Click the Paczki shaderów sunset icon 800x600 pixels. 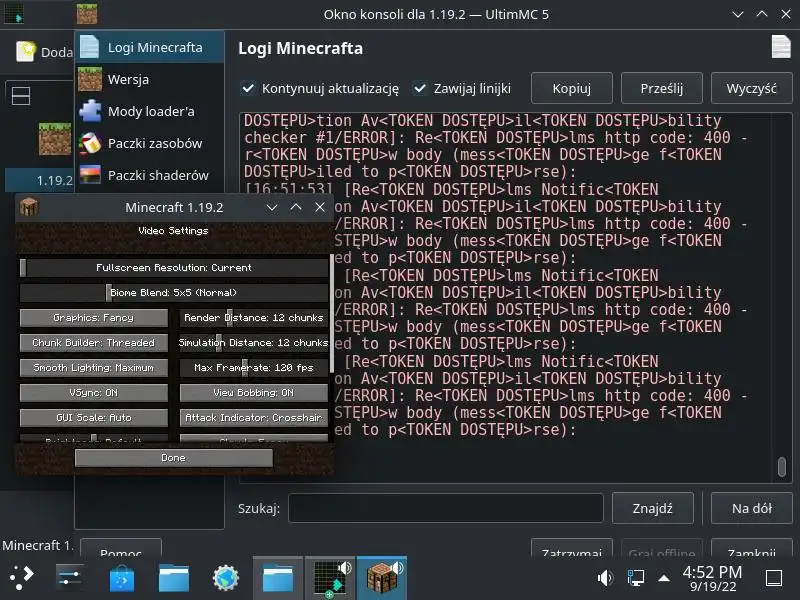click(90, 174)
